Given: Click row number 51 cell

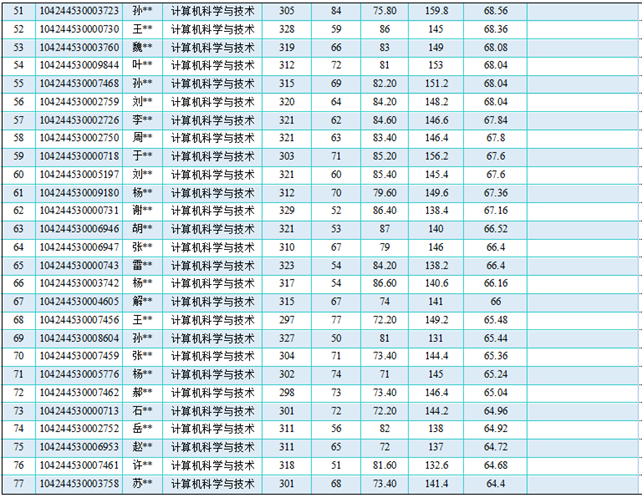Looking at the screenshot, I should click(18, 10).
